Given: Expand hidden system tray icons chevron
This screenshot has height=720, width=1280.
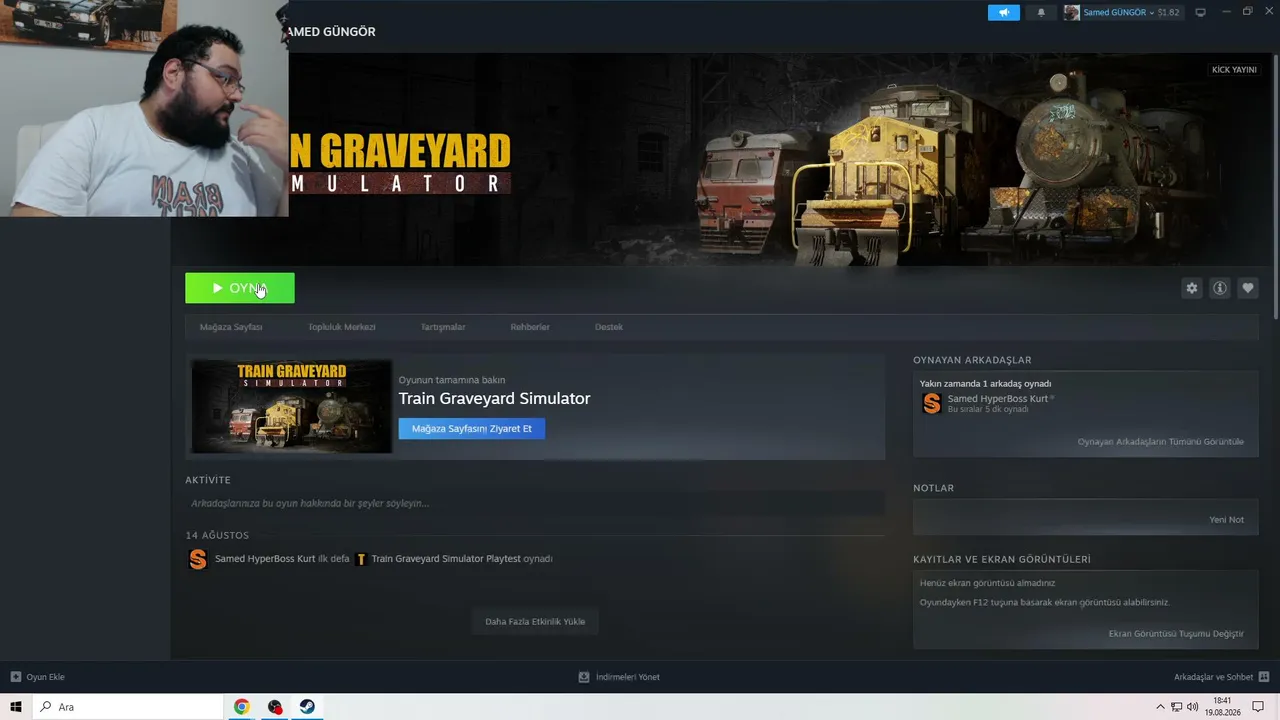Looking at the screenshot, I should point(1160,707).
